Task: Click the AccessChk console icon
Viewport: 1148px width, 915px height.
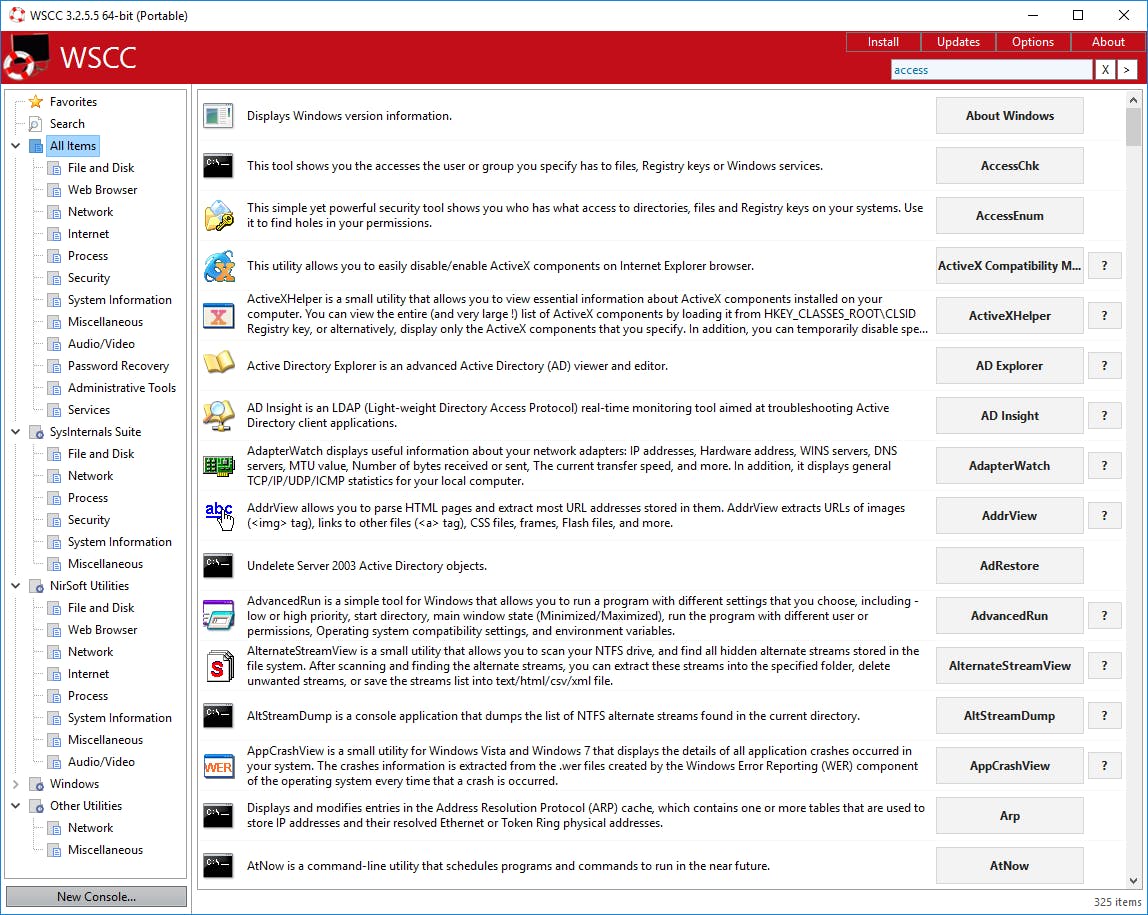Action: pos(218,166)
